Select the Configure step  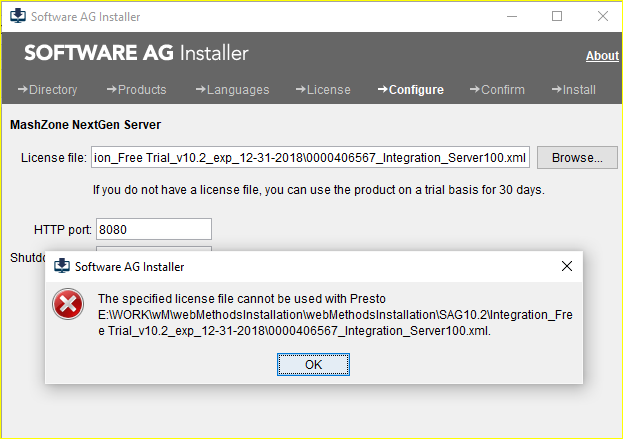(410, 90)
